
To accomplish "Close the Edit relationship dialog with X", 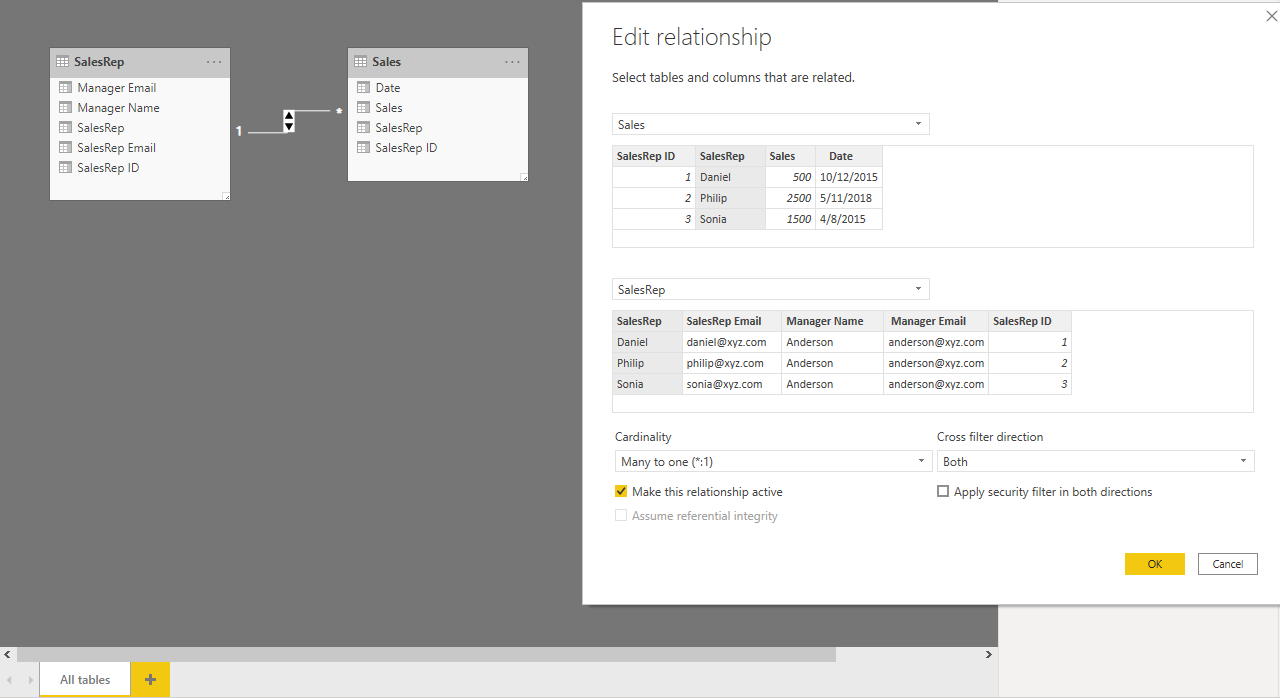I will (x=1271, y=15).
